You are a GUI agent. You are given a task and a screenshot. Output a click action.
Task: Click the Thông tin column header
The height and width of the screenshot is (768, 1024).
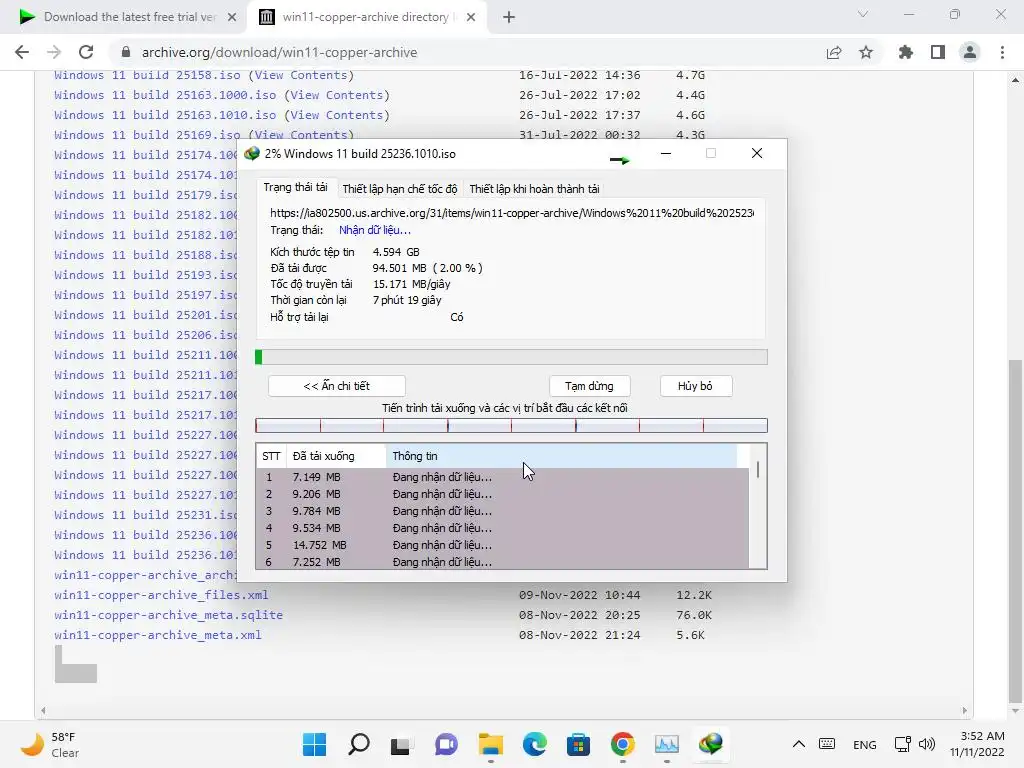[562, 456]
